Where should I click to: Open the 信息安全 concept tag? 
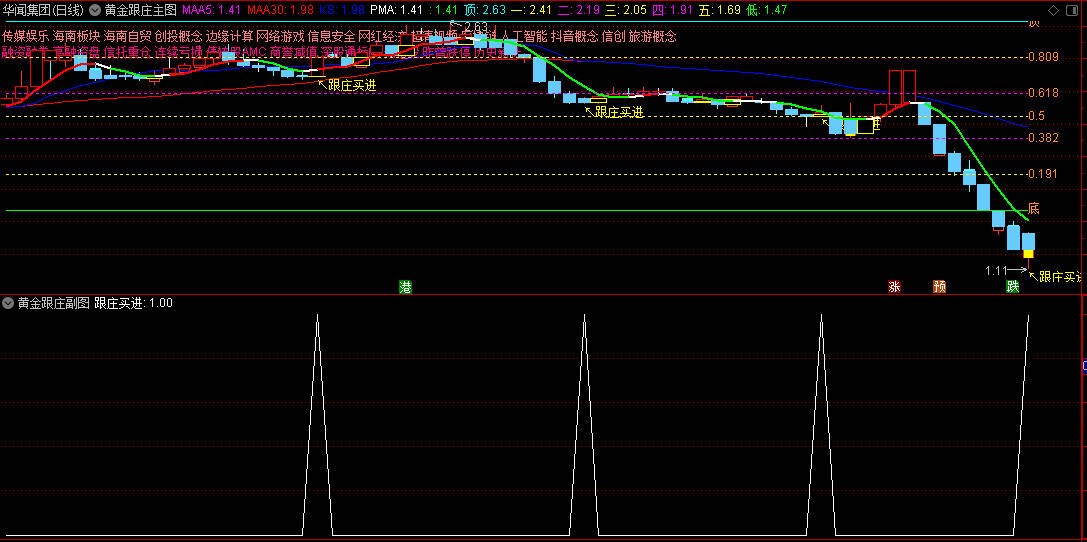point(331,37)
